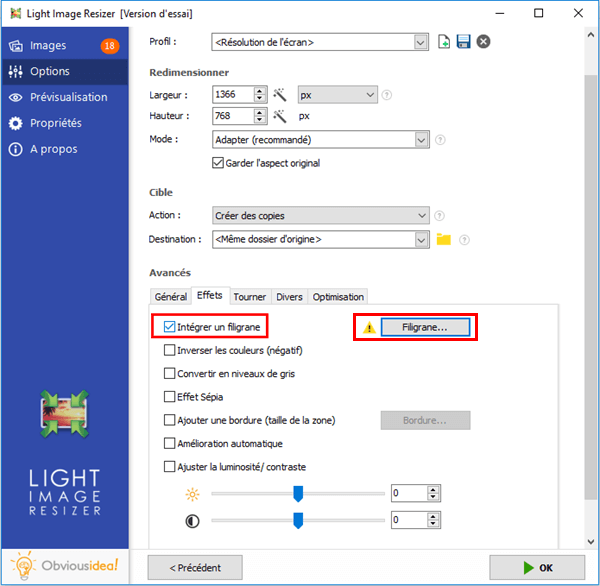Viewport: 600px width, 586px height.
Task: Click the vertical scrollbar up arrow
Action: pyautogui.click(x=591, y=35)
